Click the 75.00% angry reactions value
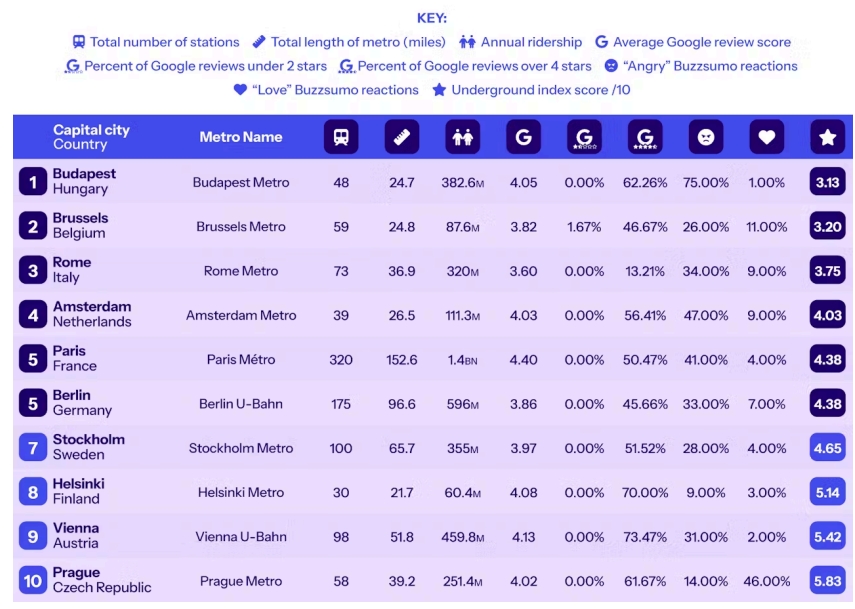This screenshot has width=855, height=609. [x=706, y=182]
